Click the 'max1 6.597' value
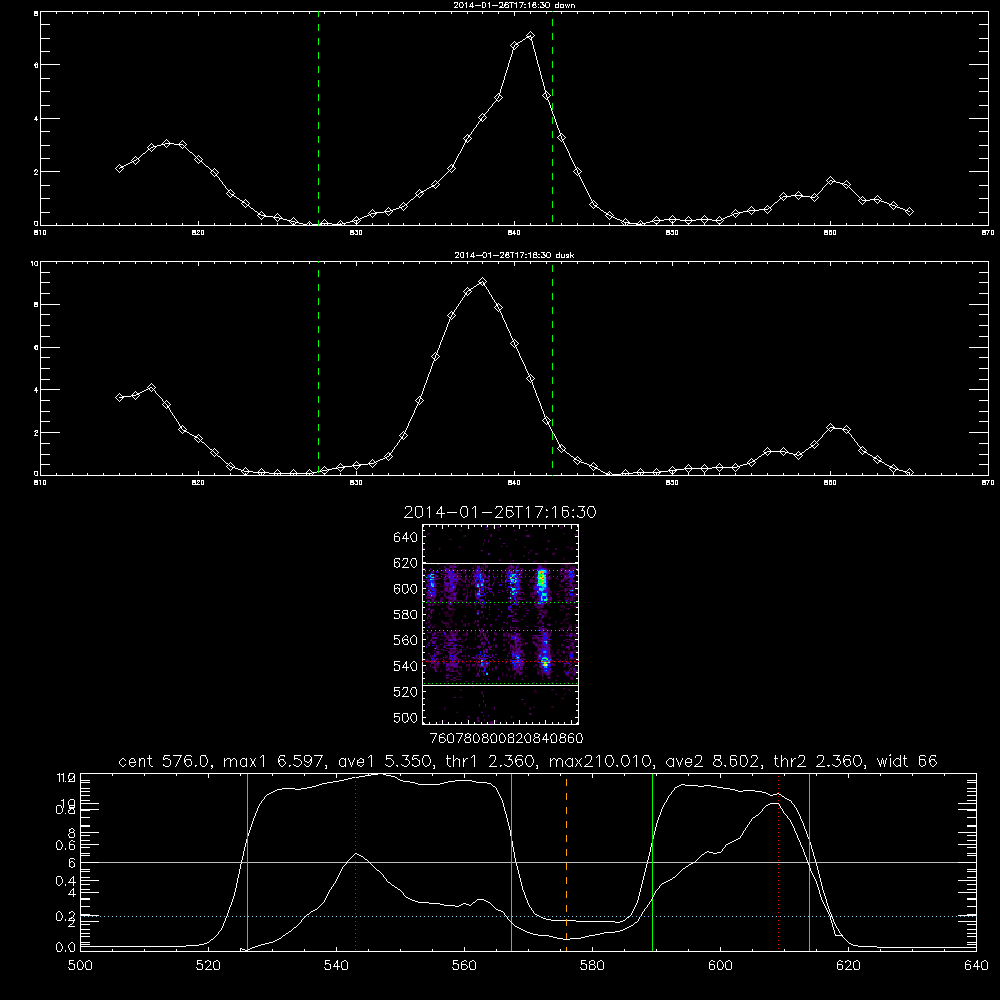1000x1000 pixels. (272, 761)
